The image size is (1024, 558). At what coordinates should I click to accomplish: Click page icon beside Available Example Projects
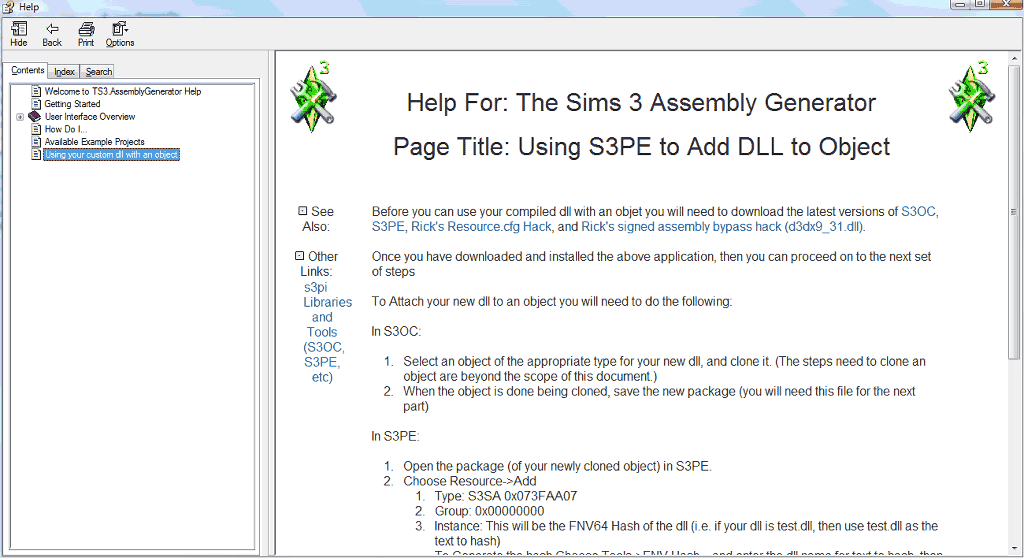click(x=37, y=142)
